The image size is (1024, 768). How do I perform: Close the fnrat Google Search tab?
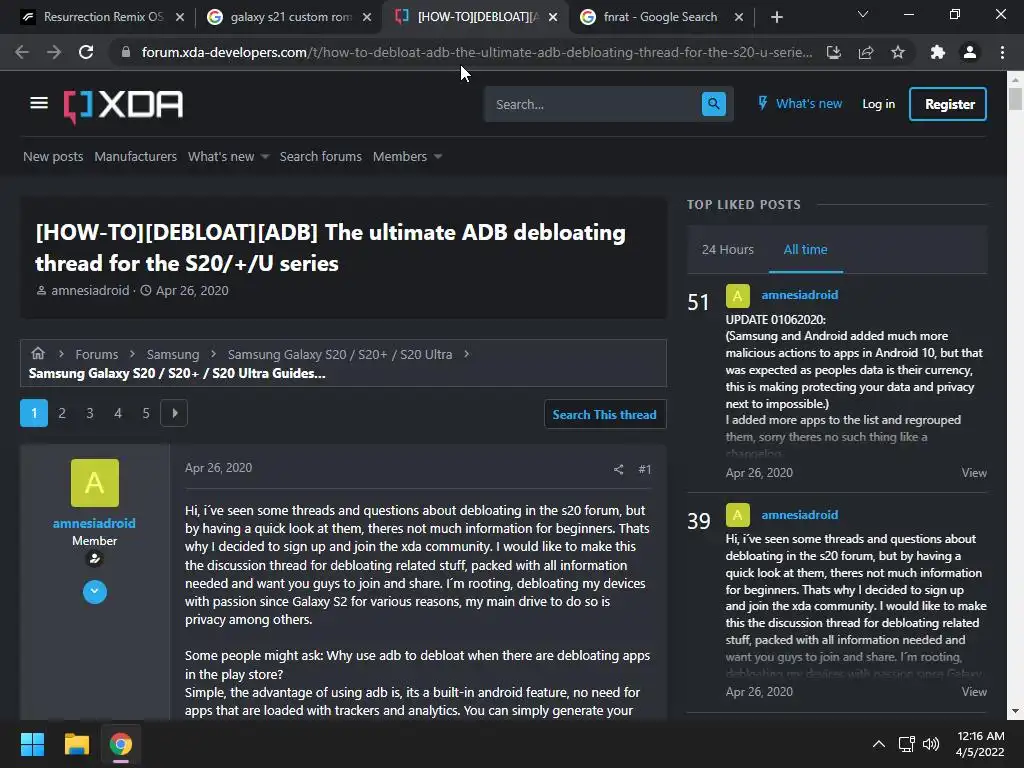pyautogui.click(x=739, y=17)
